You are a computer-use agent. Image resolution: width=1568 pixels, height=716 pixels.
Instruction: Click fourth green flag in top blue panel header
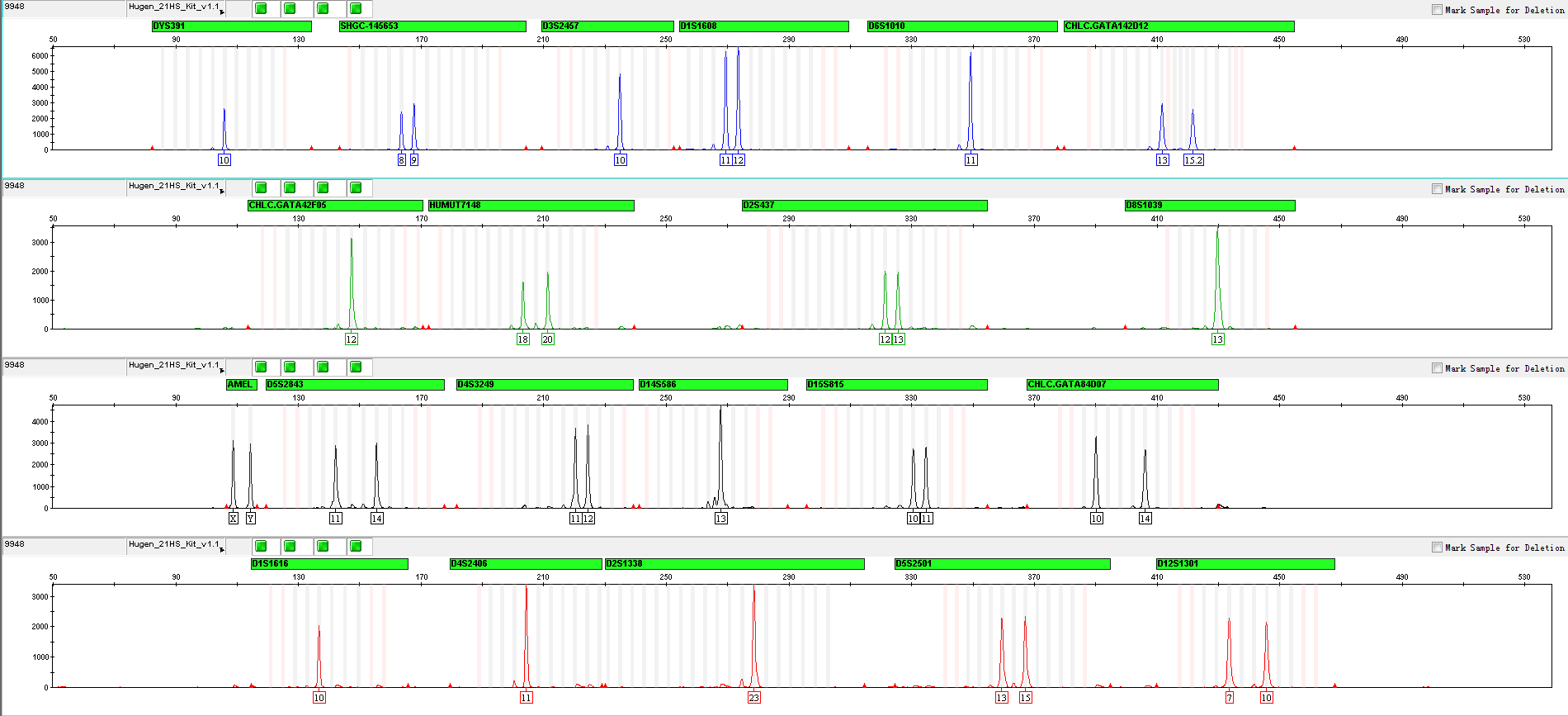(356, 8)
